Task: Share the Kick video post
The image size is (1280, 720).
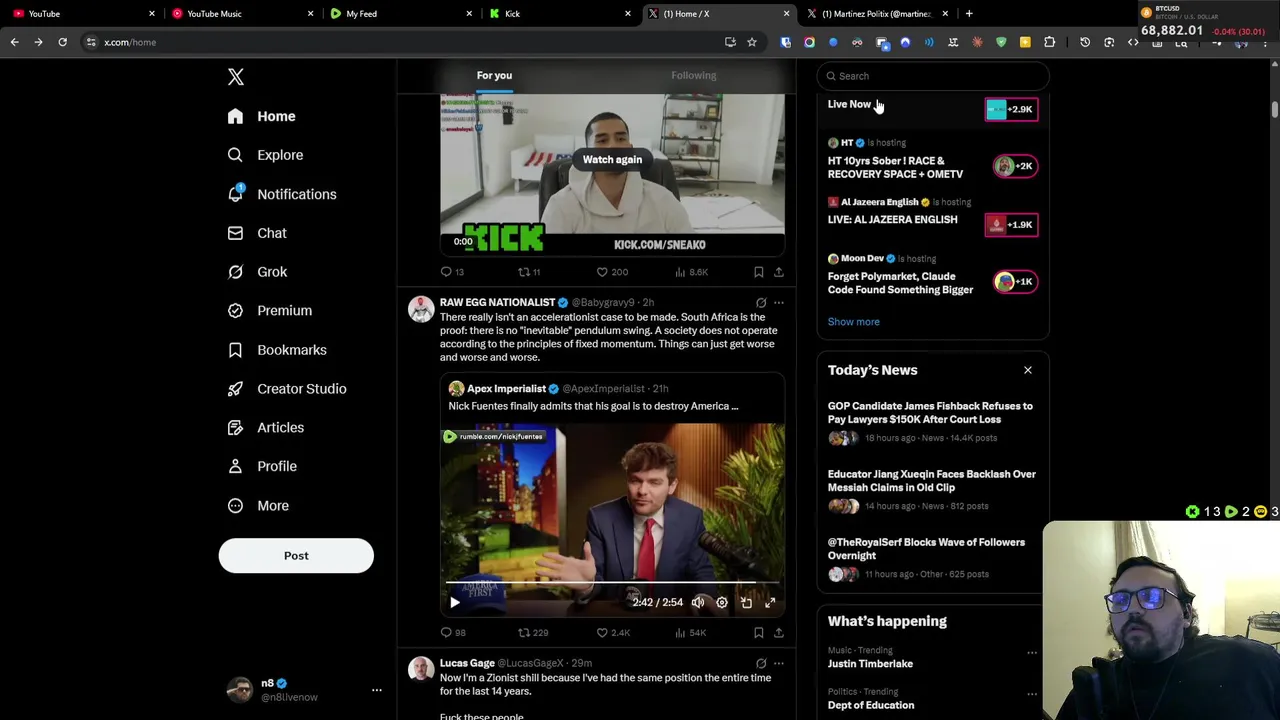Action: (x=778, y=272)
